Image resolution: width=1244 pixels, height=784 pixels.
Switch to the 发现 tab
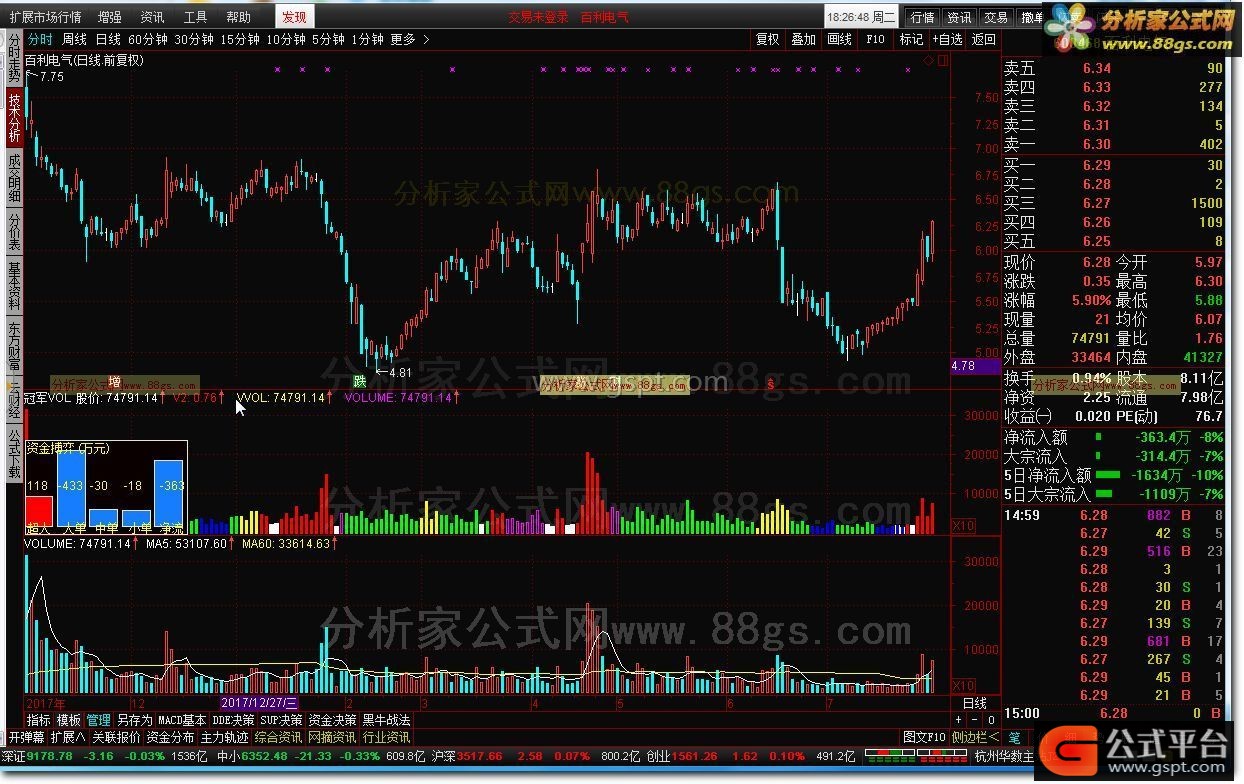pos(294,17)
